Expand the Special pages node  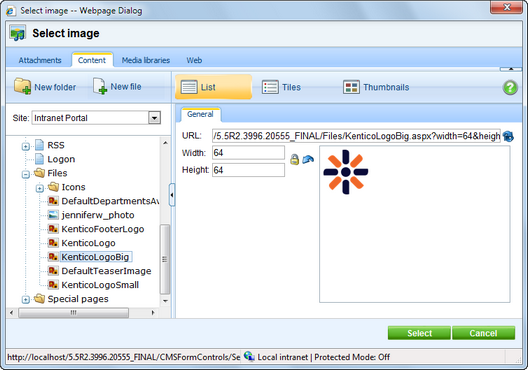pos(26,299)
